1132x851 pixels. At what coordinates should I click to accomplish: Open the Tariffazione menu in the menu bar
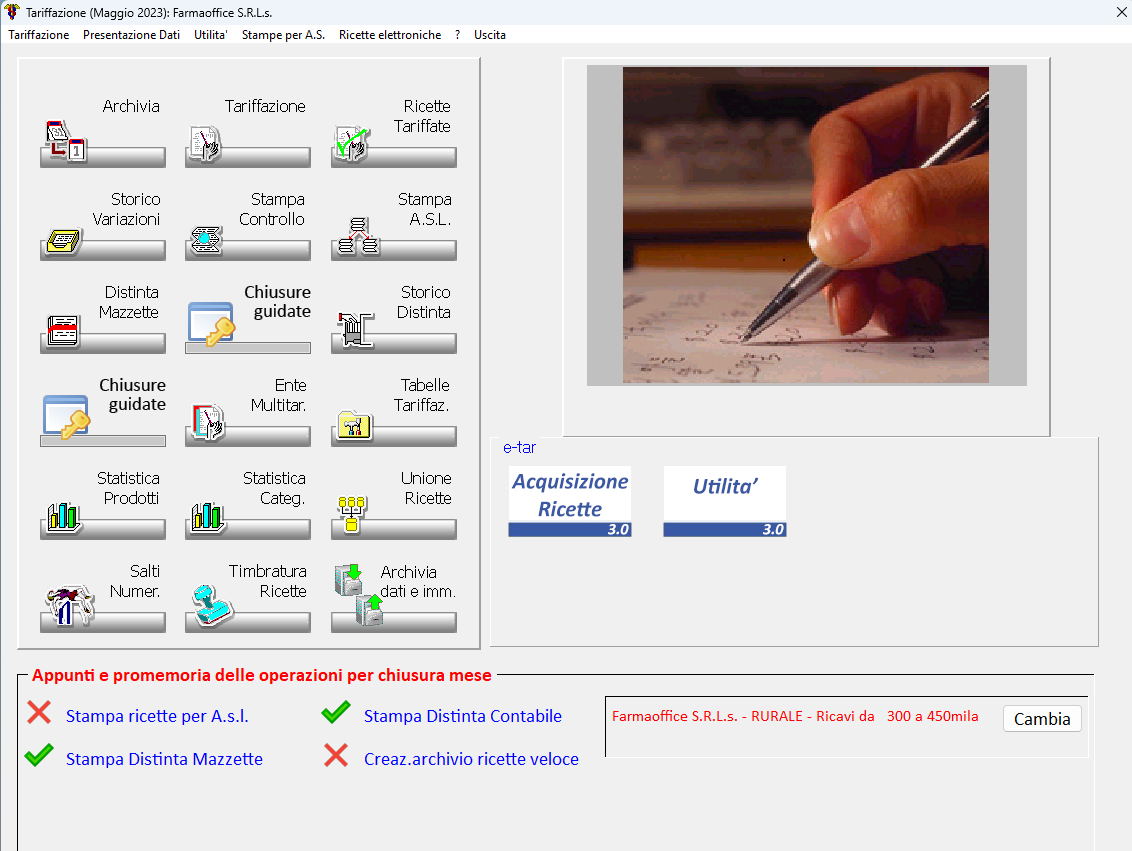pos(39,35)
